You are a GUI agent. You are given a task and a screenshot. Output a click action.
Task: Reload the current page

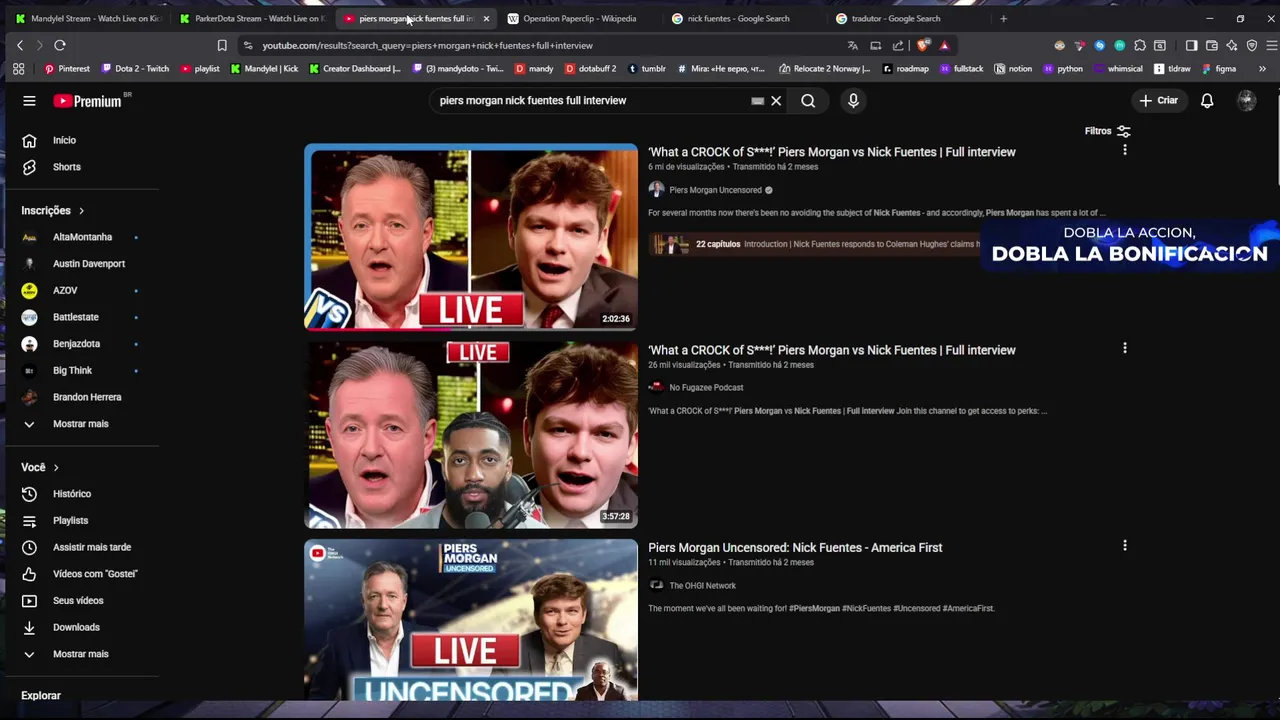[x=60, y=45]
